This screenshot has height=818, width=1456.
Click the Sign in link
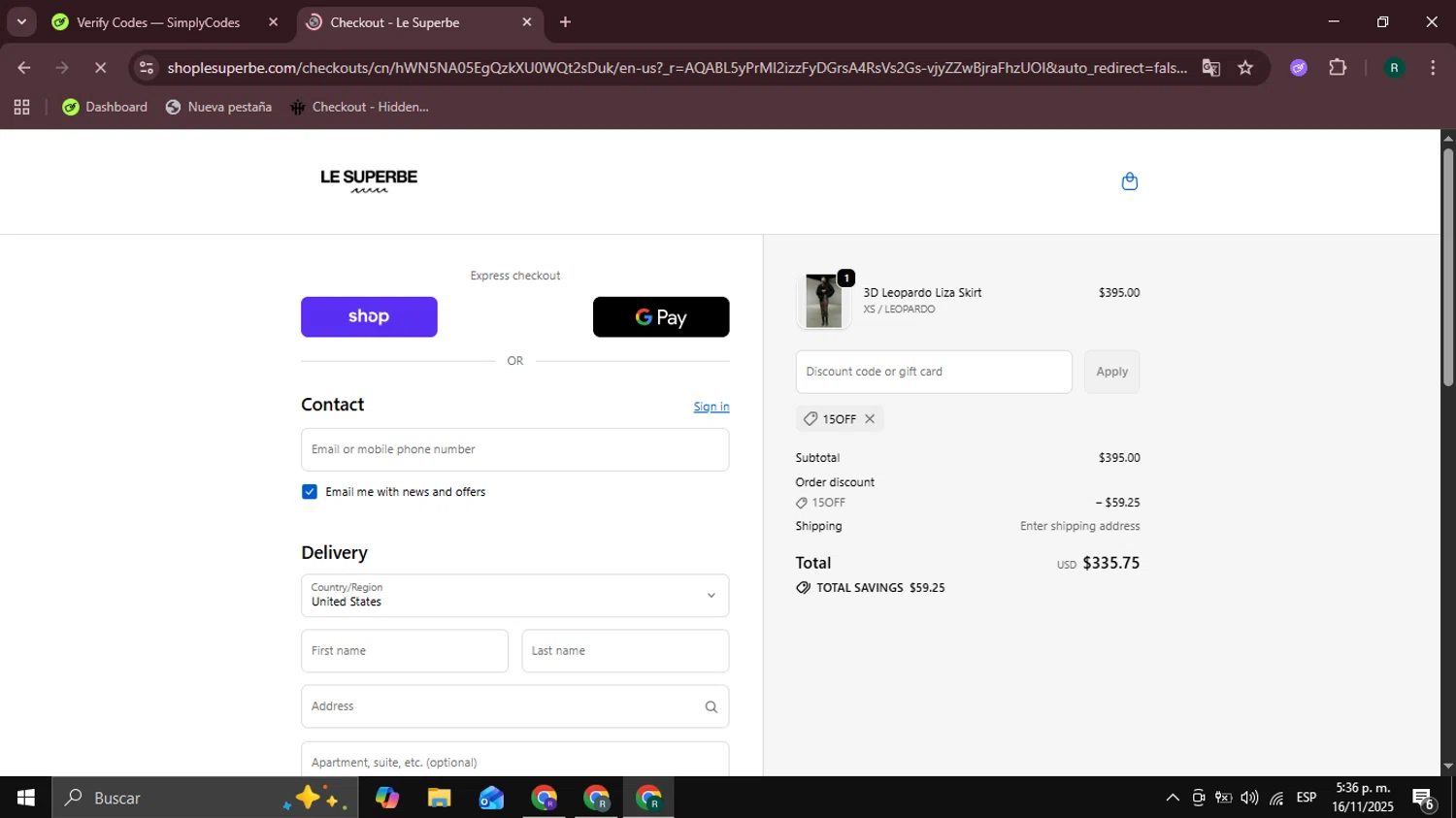[711, 407]
